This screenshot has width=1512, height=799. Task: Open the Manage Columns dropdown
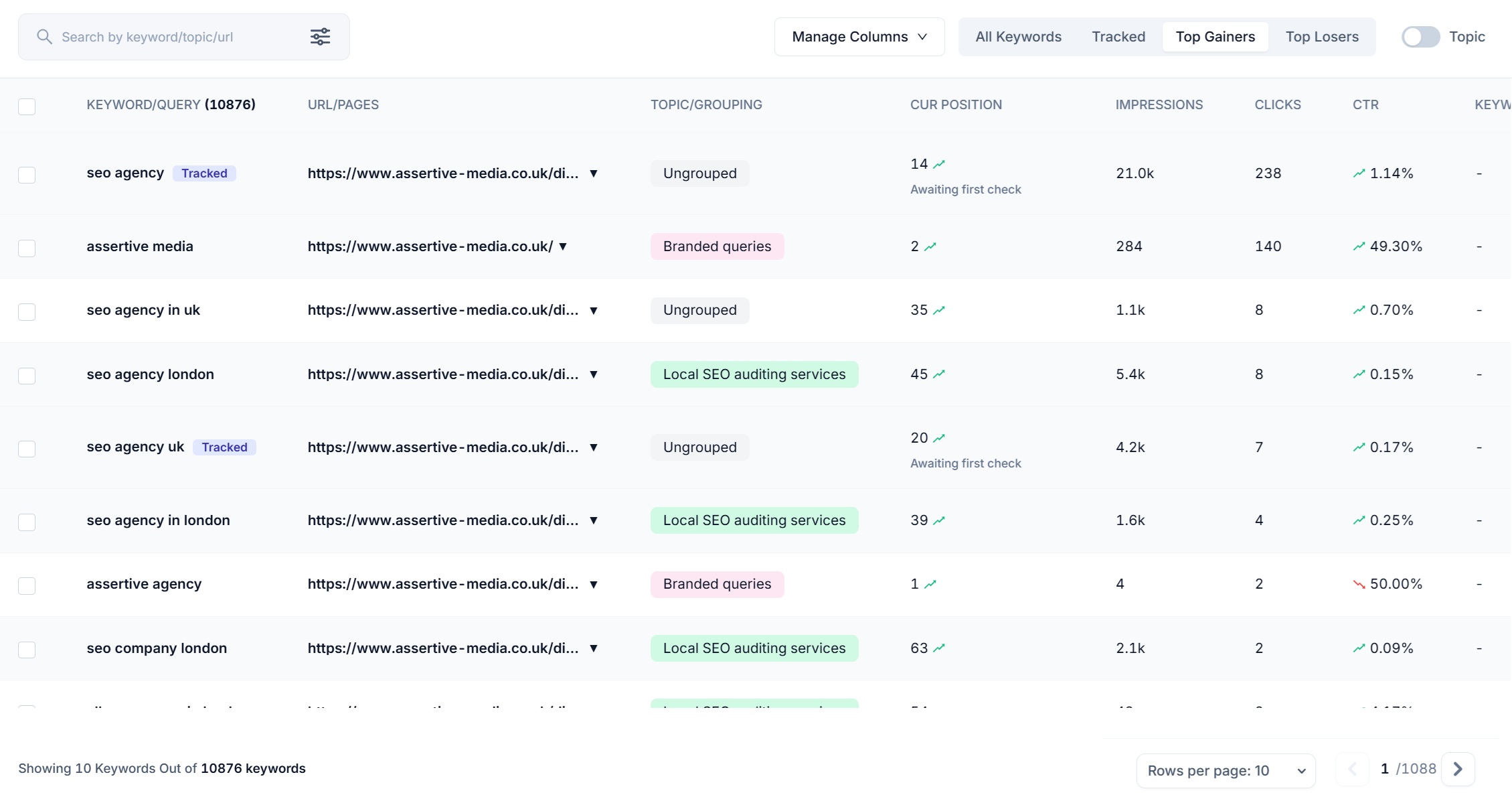point(859,37)
